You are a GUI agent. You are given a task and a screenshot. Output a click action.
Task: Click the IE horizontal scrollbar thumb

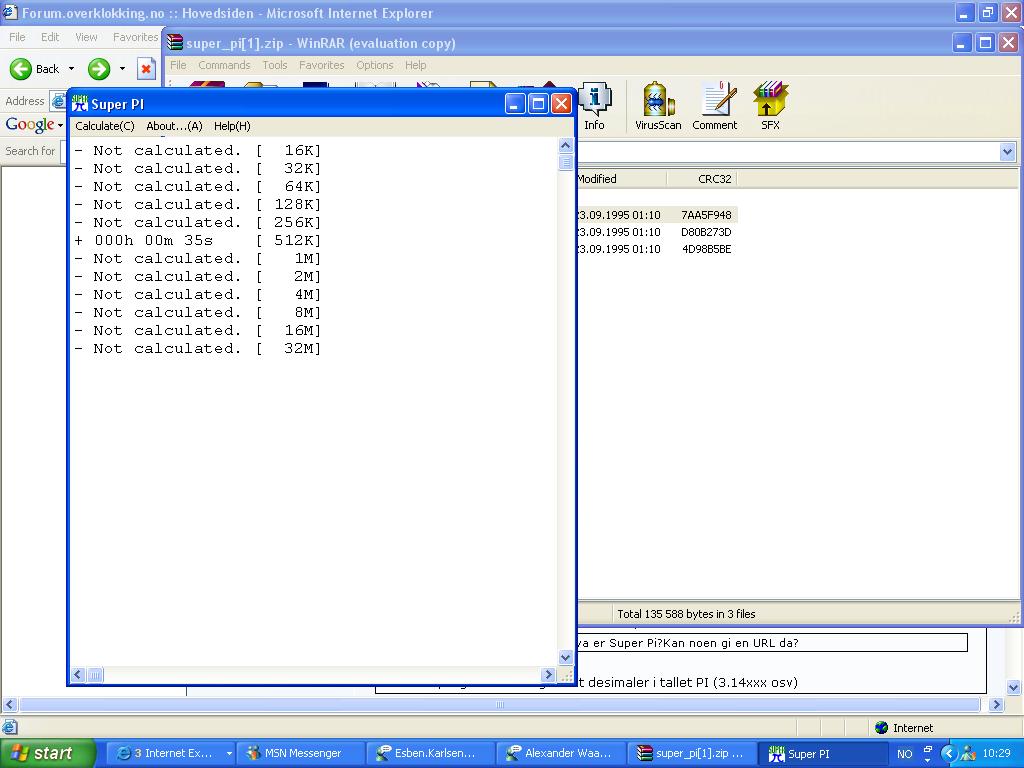[x=500, y=705]
